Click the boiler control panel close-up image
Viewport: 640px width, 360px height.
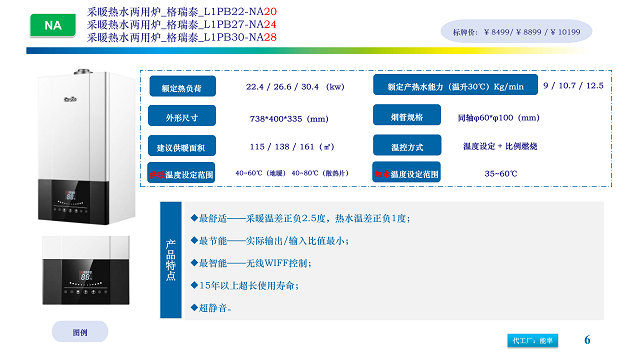pyautogui.click(x=86, y=270)
